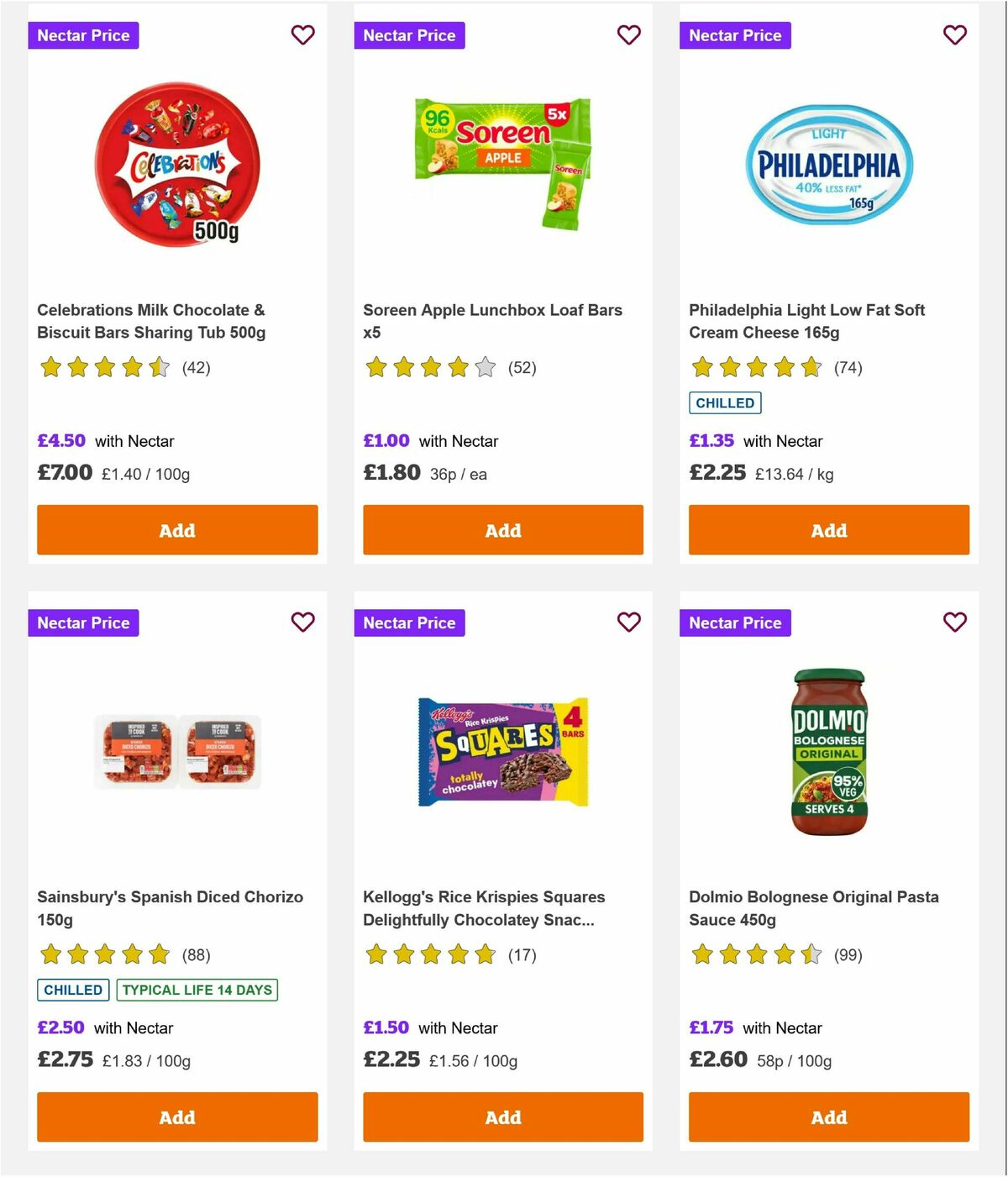Viewport: 1008px width, 1177px height.
Task: Click the Nectar Price badge on Dolmio sauce
Action: pyautogui.click(x=735, y=623)
